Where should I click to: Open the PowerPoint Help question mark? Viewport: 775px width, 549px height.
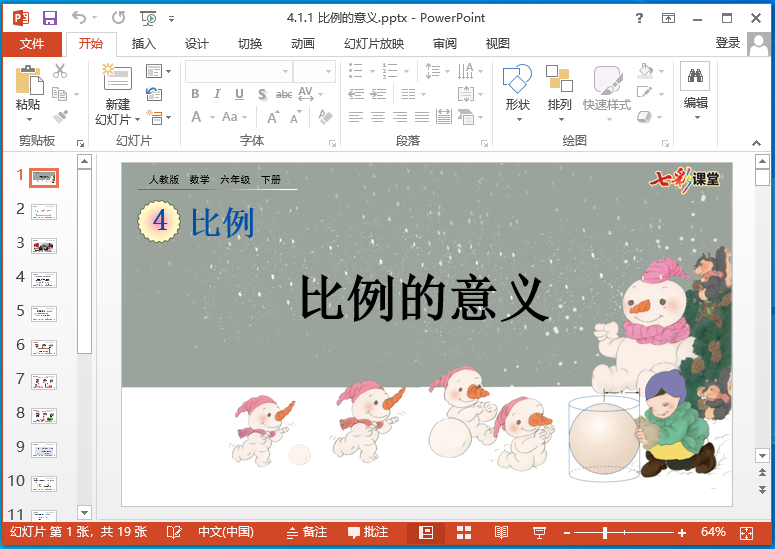(639, 18)
